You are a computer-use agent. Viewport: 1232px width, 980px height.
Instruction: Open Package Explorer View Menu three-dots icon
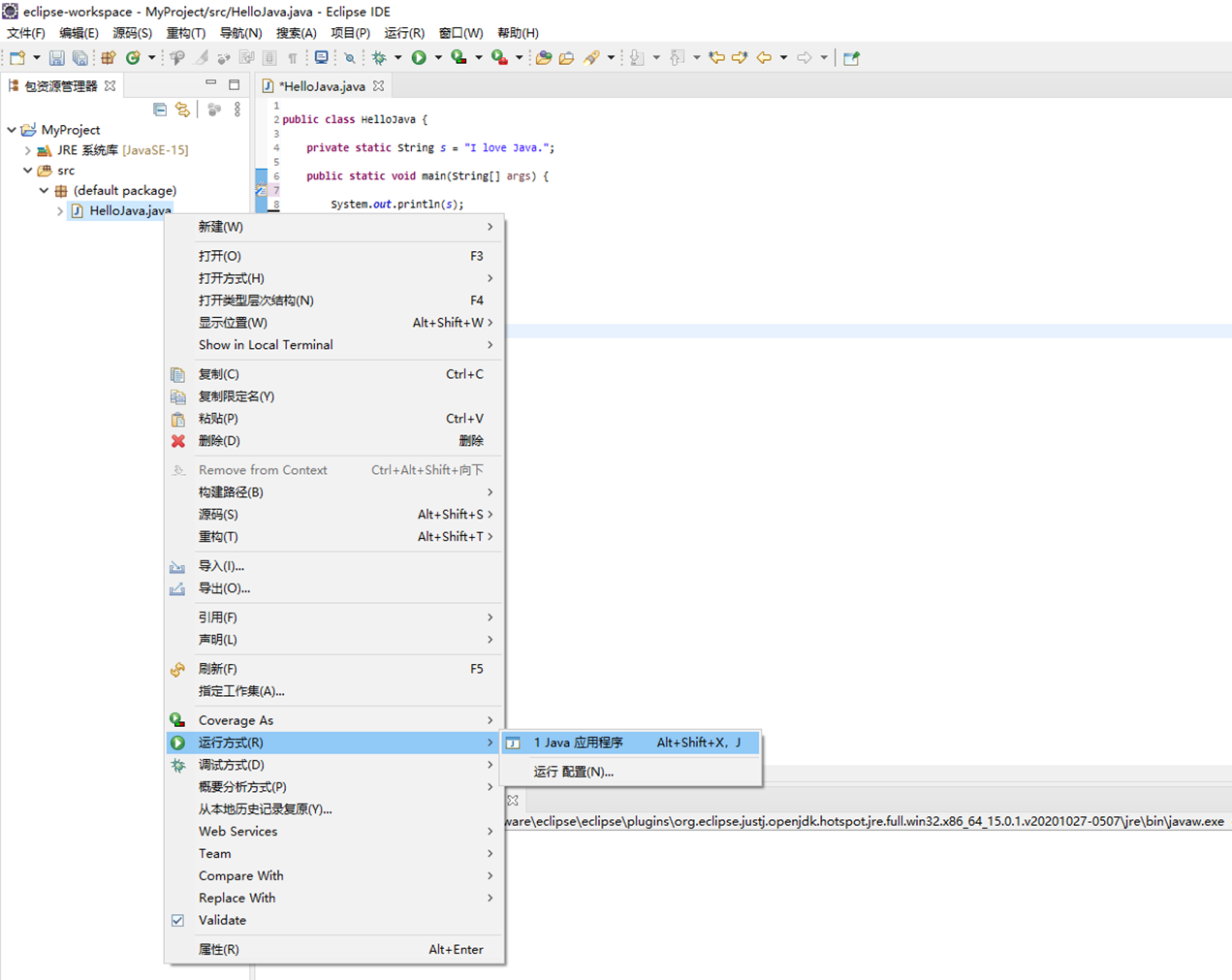237,110
